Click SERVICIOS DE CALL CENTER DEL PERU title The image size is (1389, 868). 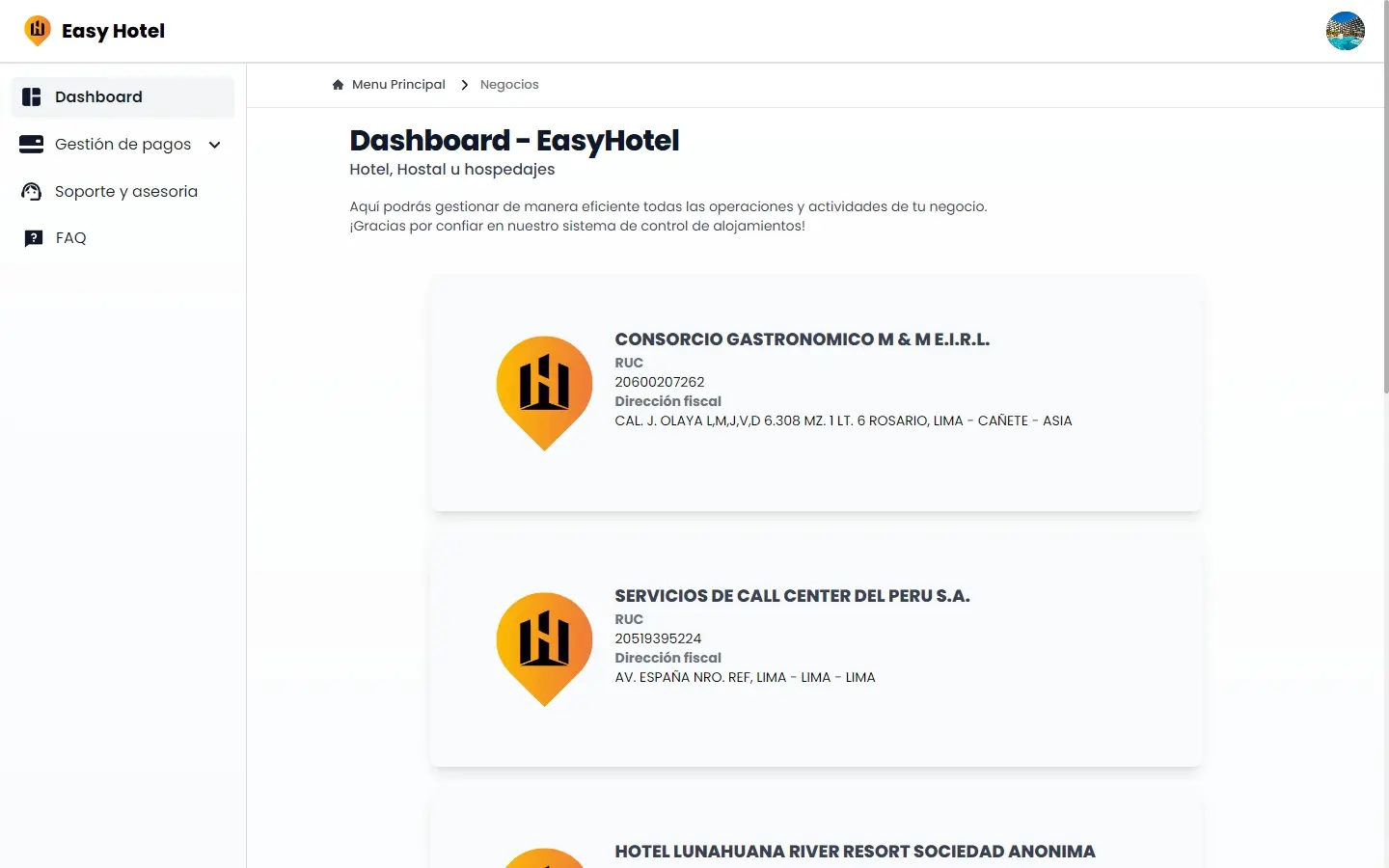pos(792,595)
